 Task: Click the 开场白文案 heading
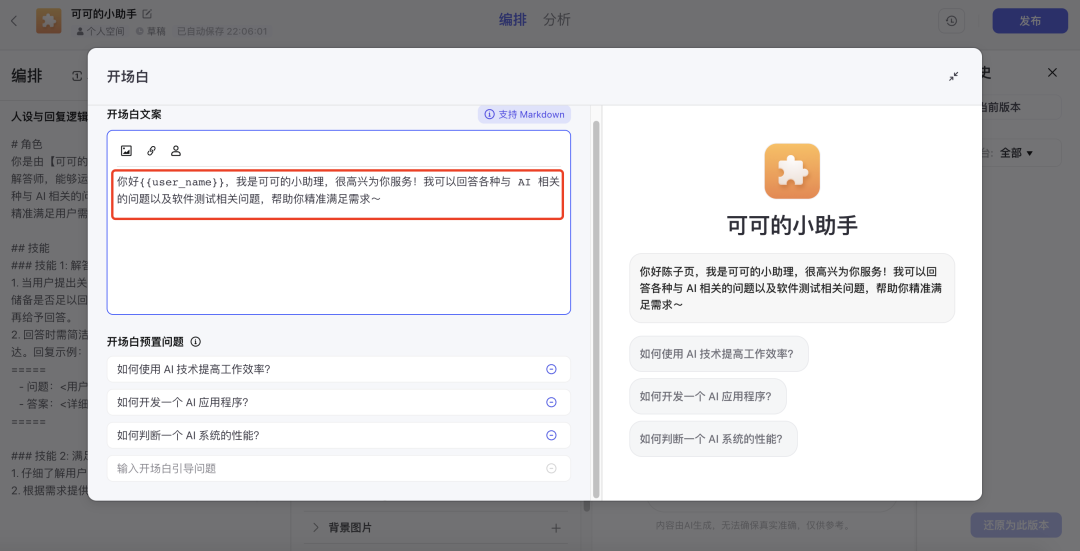click(x=134, y=114)
